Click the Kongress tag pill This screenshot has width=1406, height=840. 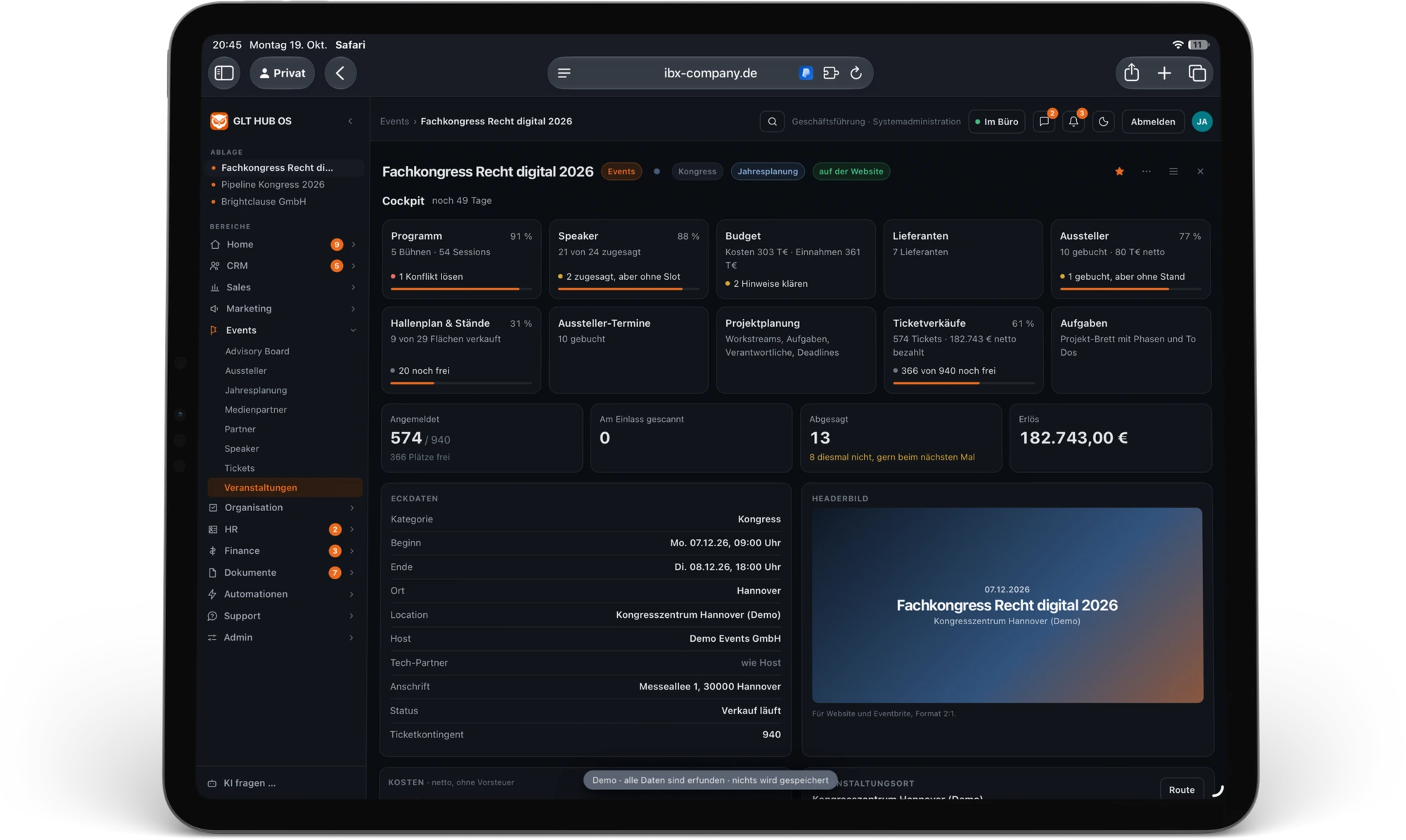(x=697, y=172)
